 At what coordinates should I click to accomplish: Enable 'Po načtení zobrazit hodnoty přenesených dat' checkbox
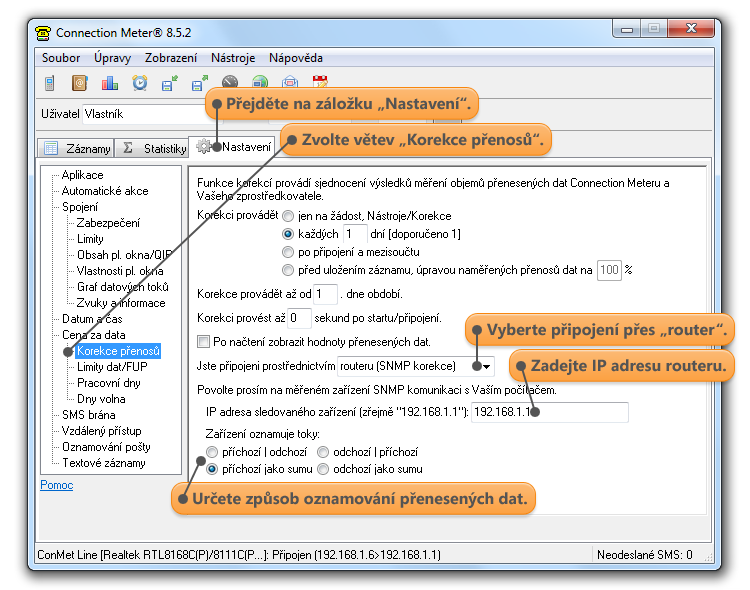pos(204,342)
